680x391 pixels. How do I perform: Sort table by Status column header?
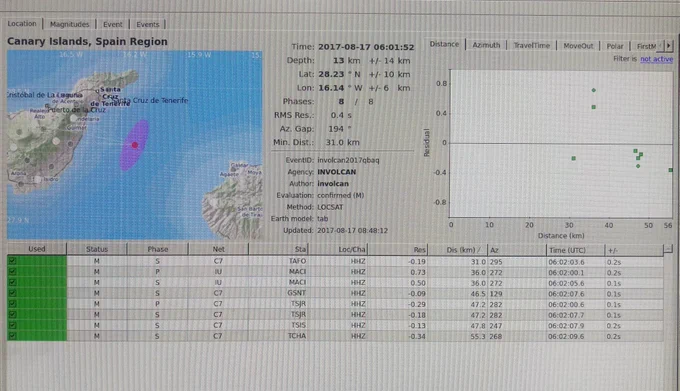tap(97, 249)
